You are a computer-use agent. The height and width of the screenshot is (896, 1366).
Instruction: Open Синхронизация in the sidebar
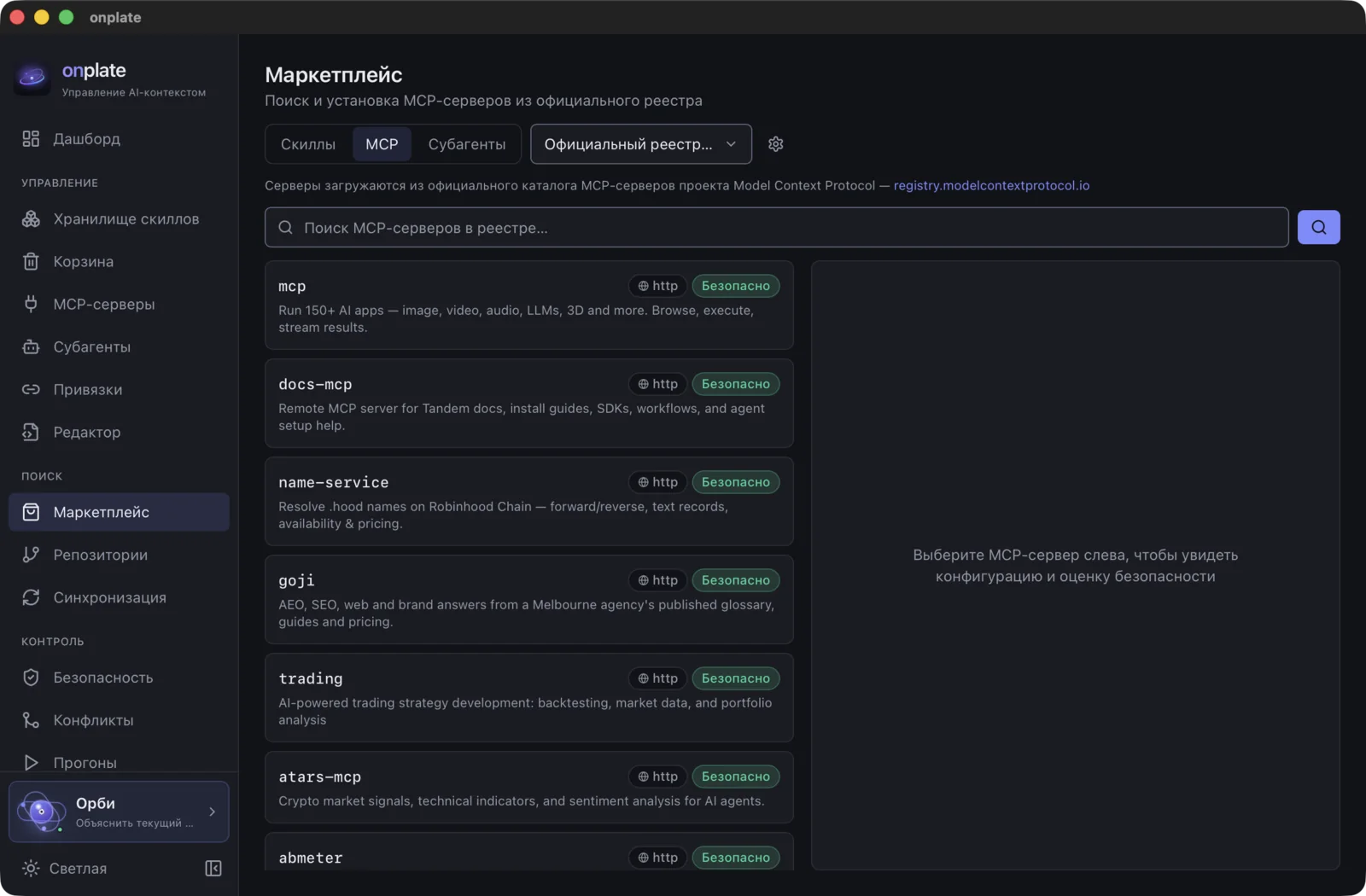point(119,597)
